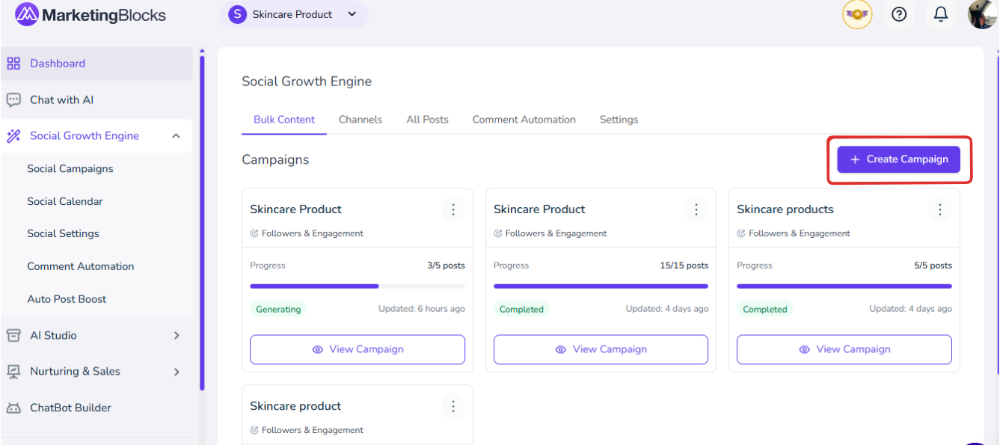
Task: Open Social Calendar in the sidebar
Action: point(65,202)
